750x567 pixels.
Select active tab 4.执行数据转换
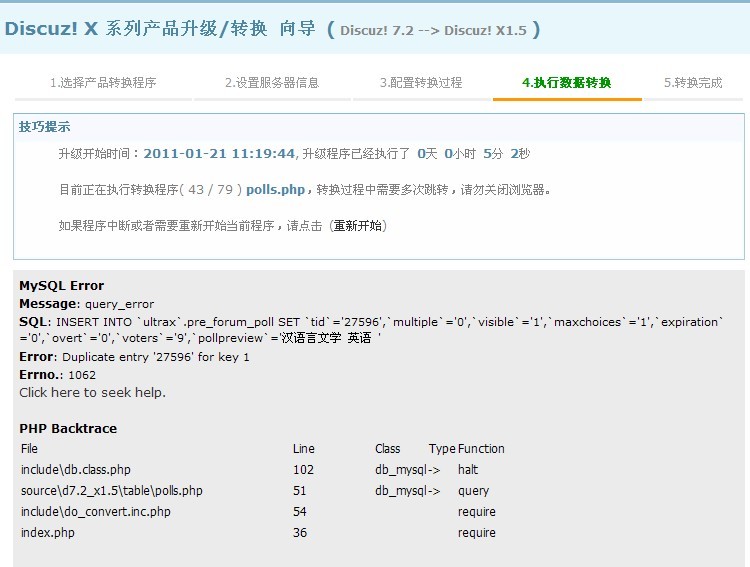click(566, 83)
